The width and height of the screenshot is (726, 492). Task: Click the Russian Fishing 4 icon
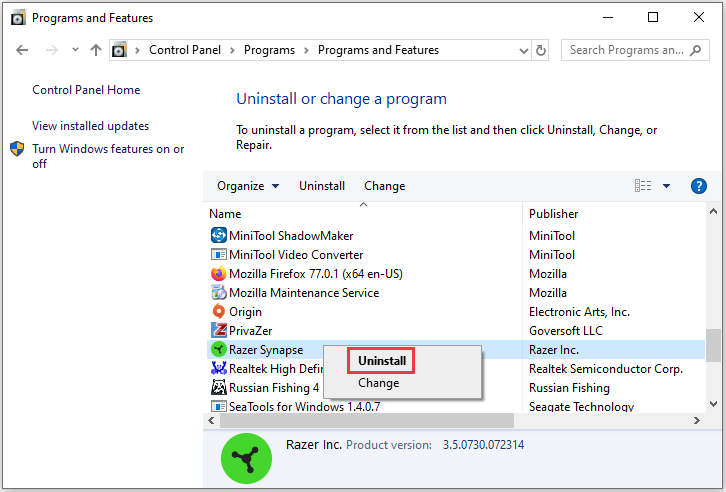click(219, 387)
